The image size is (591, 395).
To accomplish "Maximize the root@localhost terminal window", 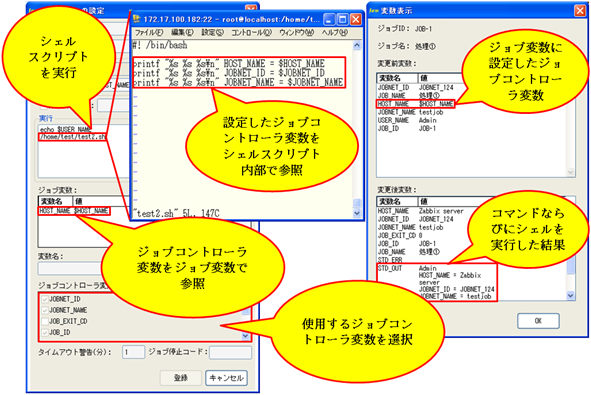I will tap(343, 19).
